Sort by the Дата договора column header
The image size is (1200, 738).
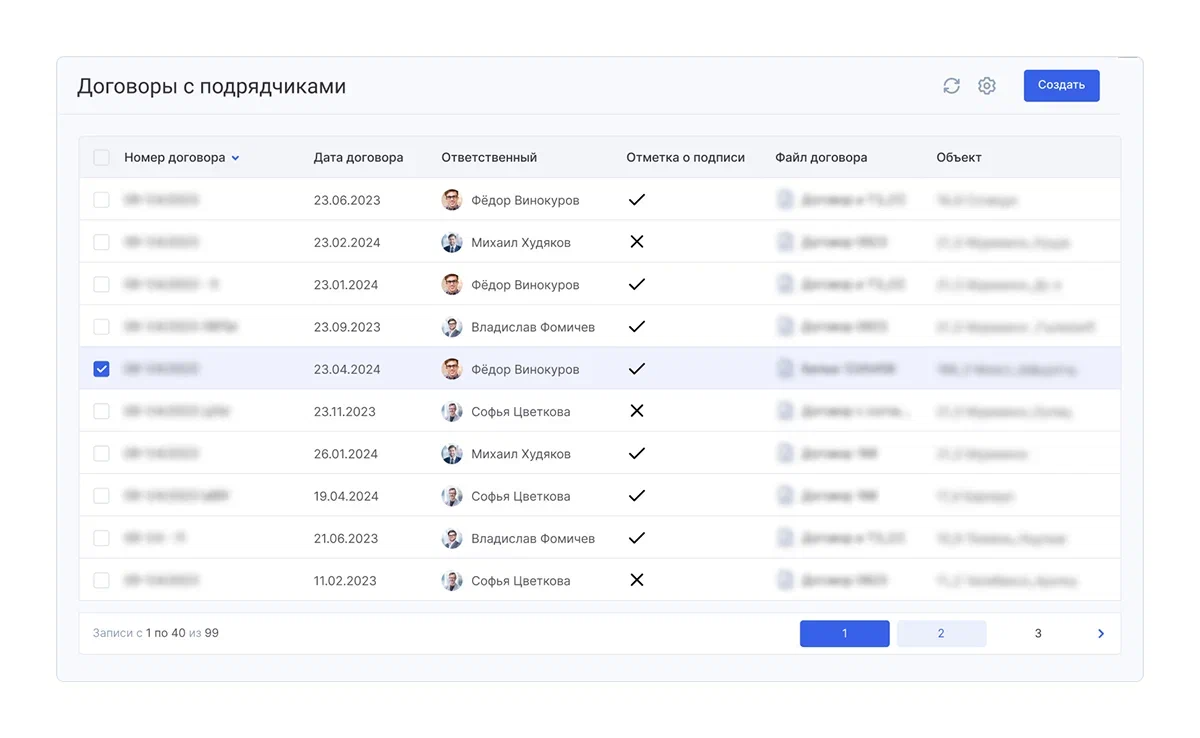coord(358,157)
